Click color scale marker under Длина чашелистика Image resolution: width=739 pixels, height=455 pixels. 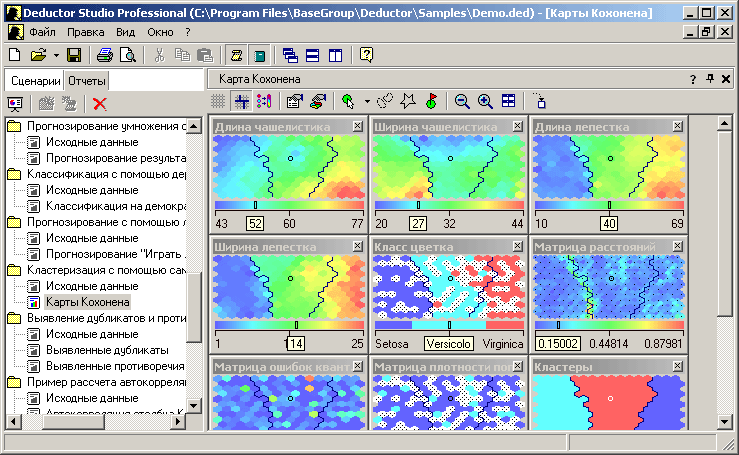coord(255,205)
